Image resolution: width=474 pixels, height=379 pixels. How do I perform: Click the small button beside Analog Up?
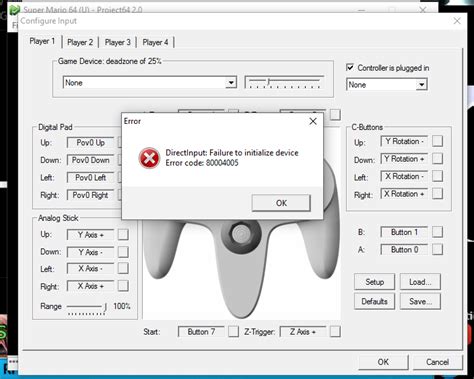[x=123, y=234]
